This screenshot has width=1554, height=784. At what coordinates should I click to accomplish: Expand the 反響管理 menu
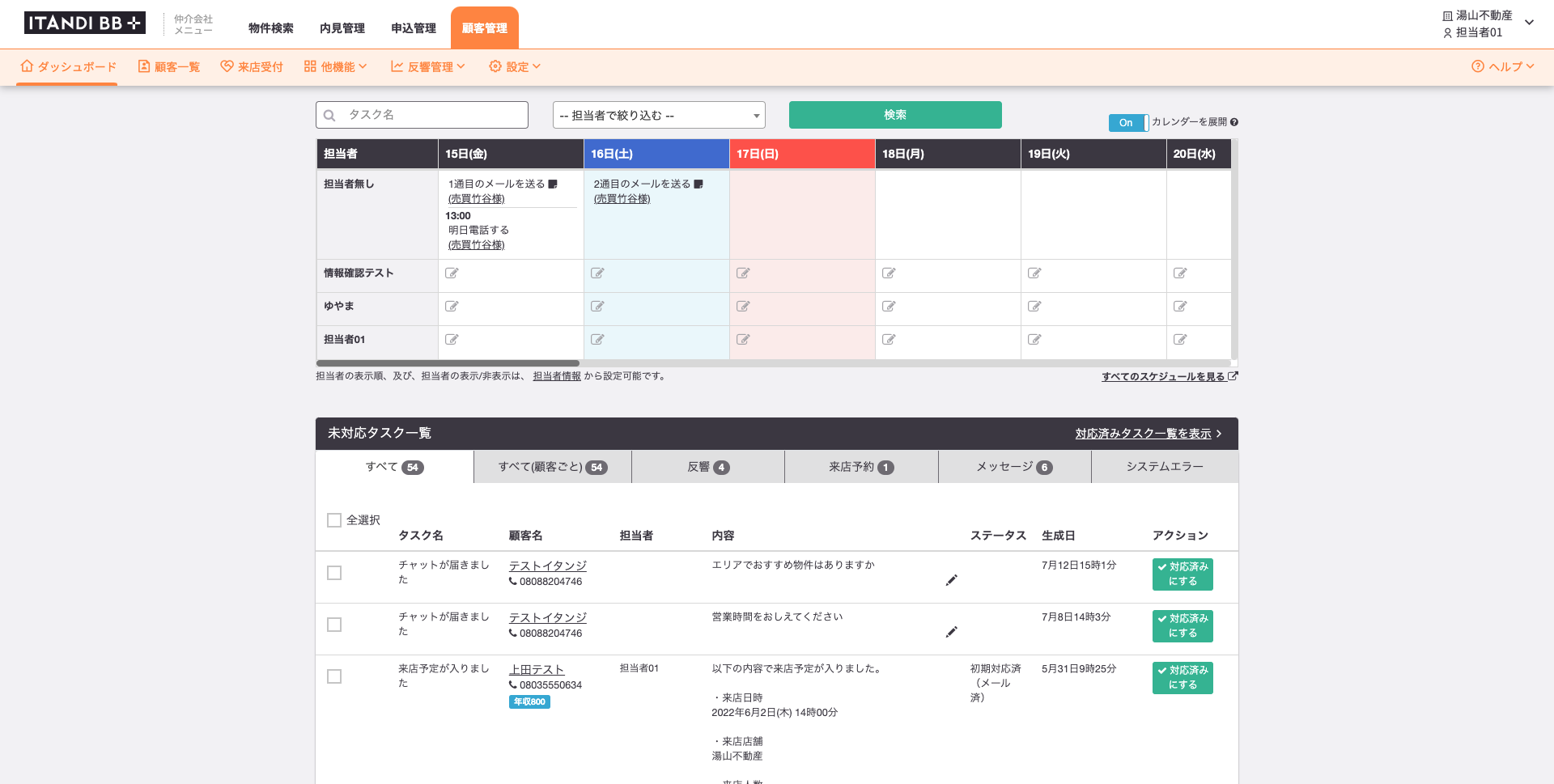click(428, 67)
